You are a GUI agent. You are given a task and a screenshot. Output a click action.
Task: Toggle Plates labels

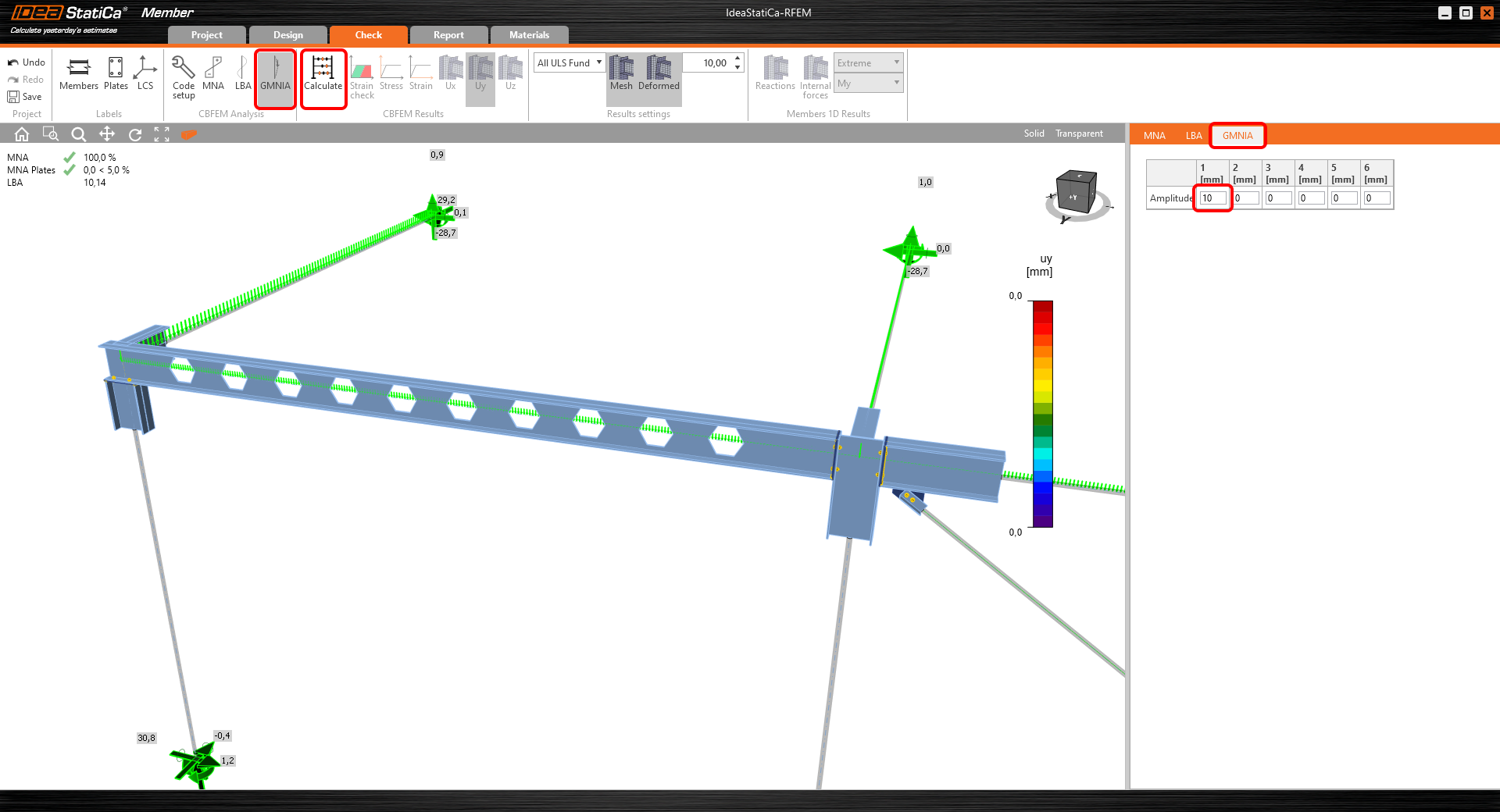(x=116, y=75)
